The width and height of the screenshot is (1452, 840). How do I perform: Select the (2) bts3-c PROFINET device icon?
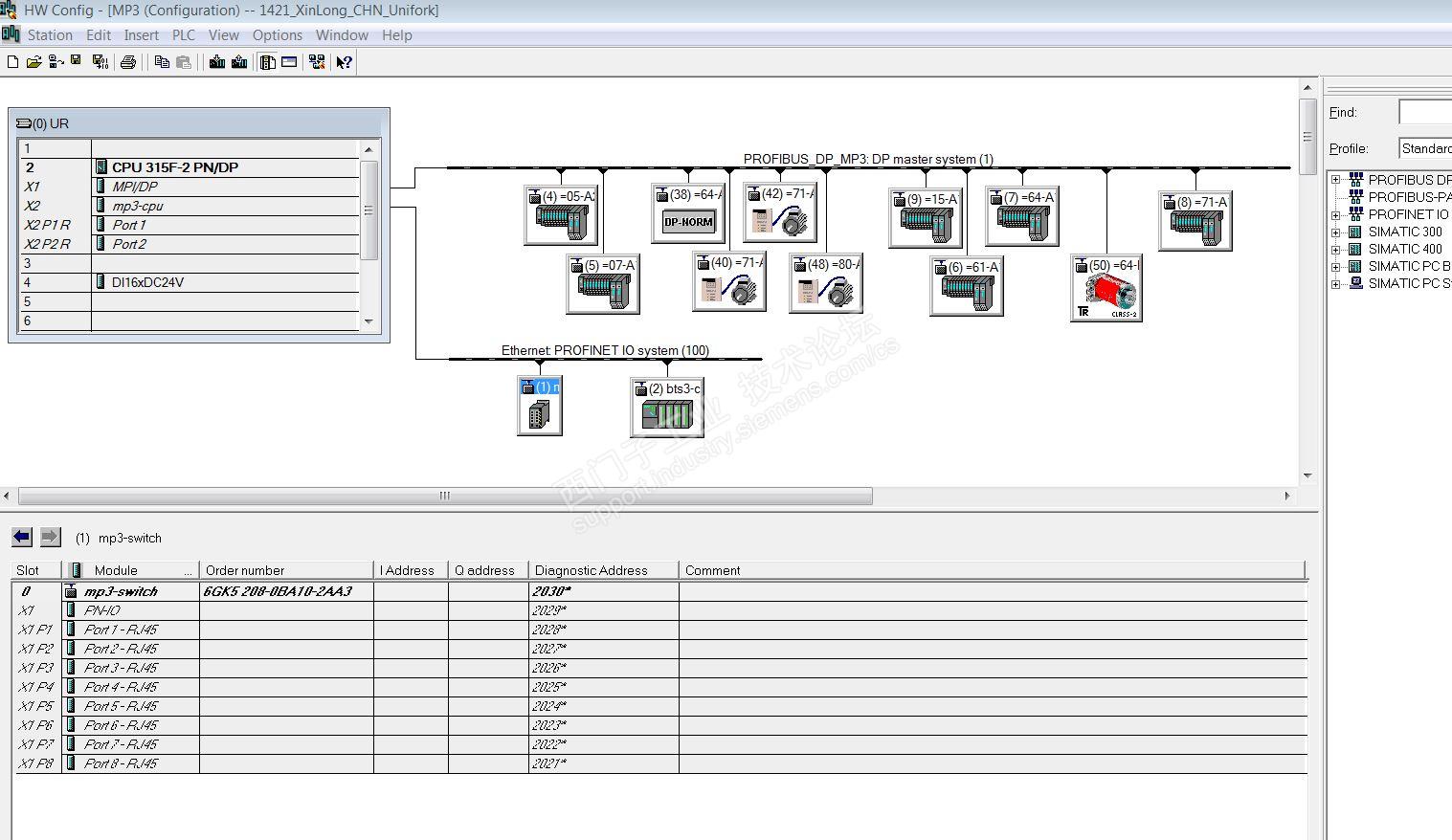[x=667, y=409]
